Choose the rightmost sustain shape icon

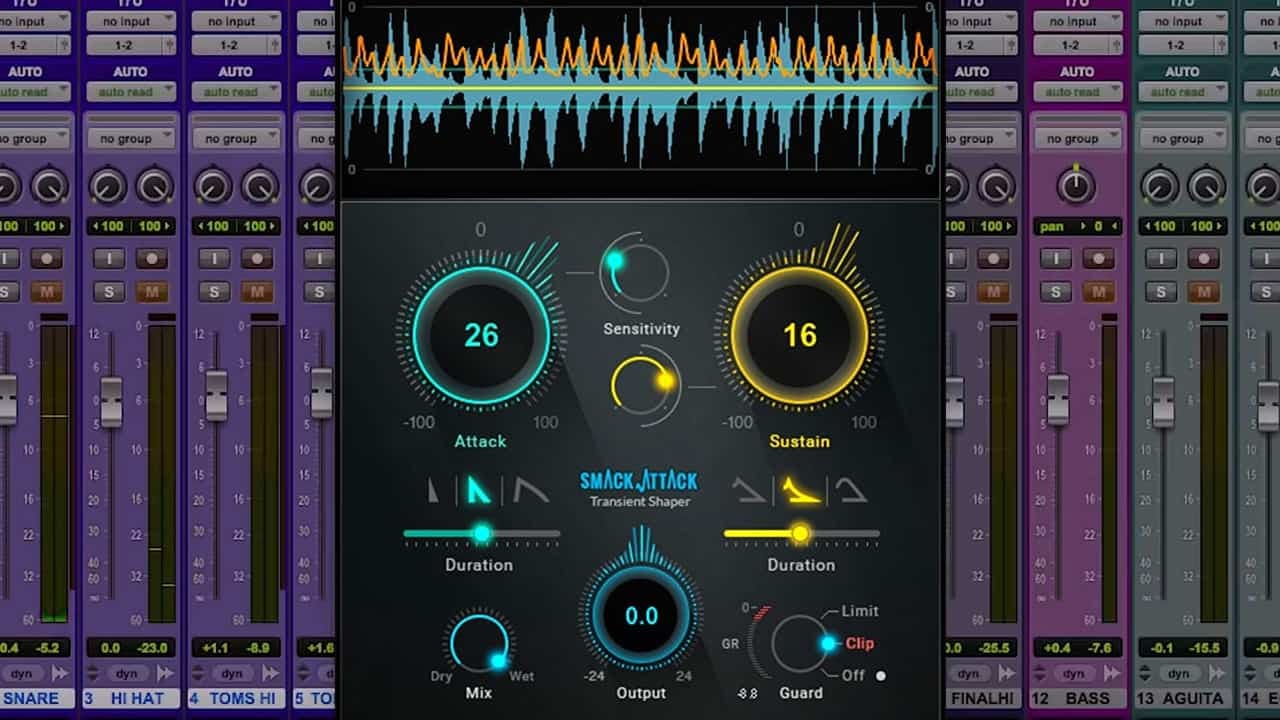[x=851, y=490]
